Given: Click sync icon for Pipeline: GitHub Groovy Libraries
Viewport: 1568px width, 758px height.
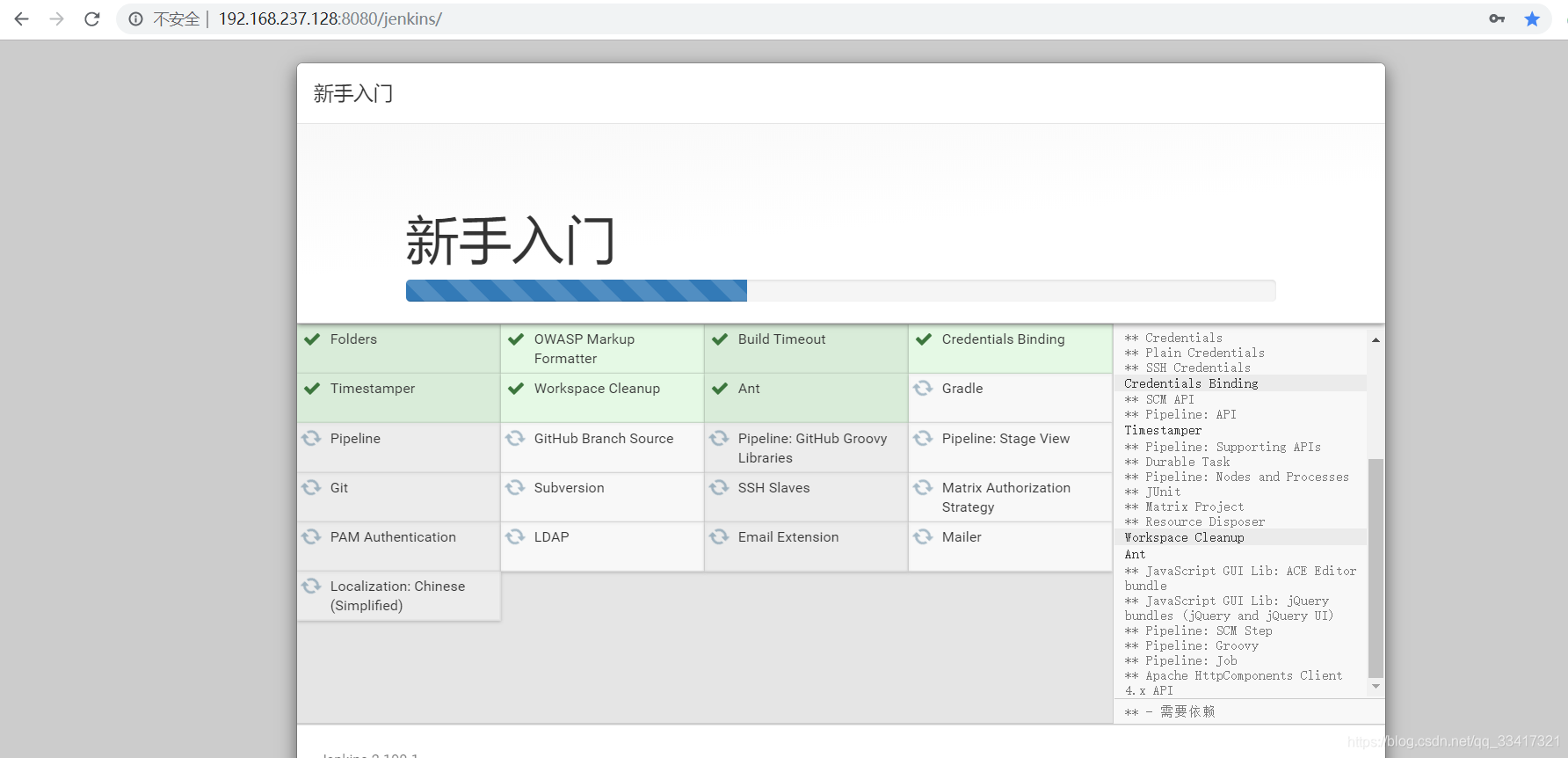Looking at the screenshot, I should pyautogui.click(x=719, y=438).
